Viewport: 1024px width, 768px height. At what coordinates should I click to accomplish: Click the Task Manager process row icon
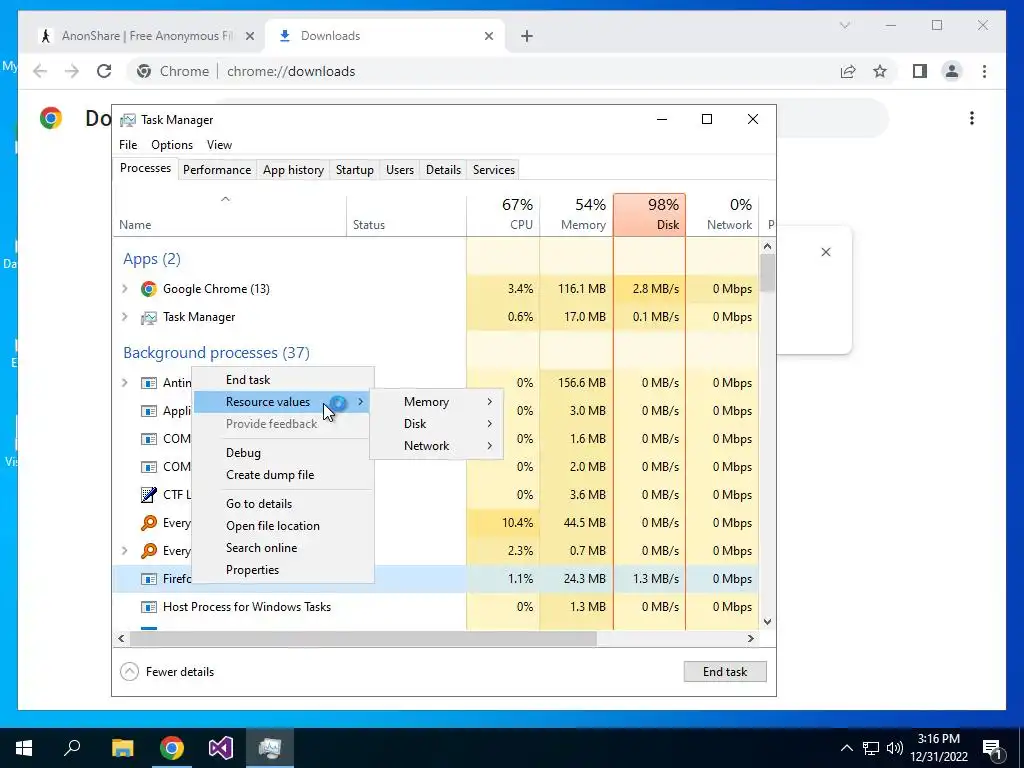point(149,317)
